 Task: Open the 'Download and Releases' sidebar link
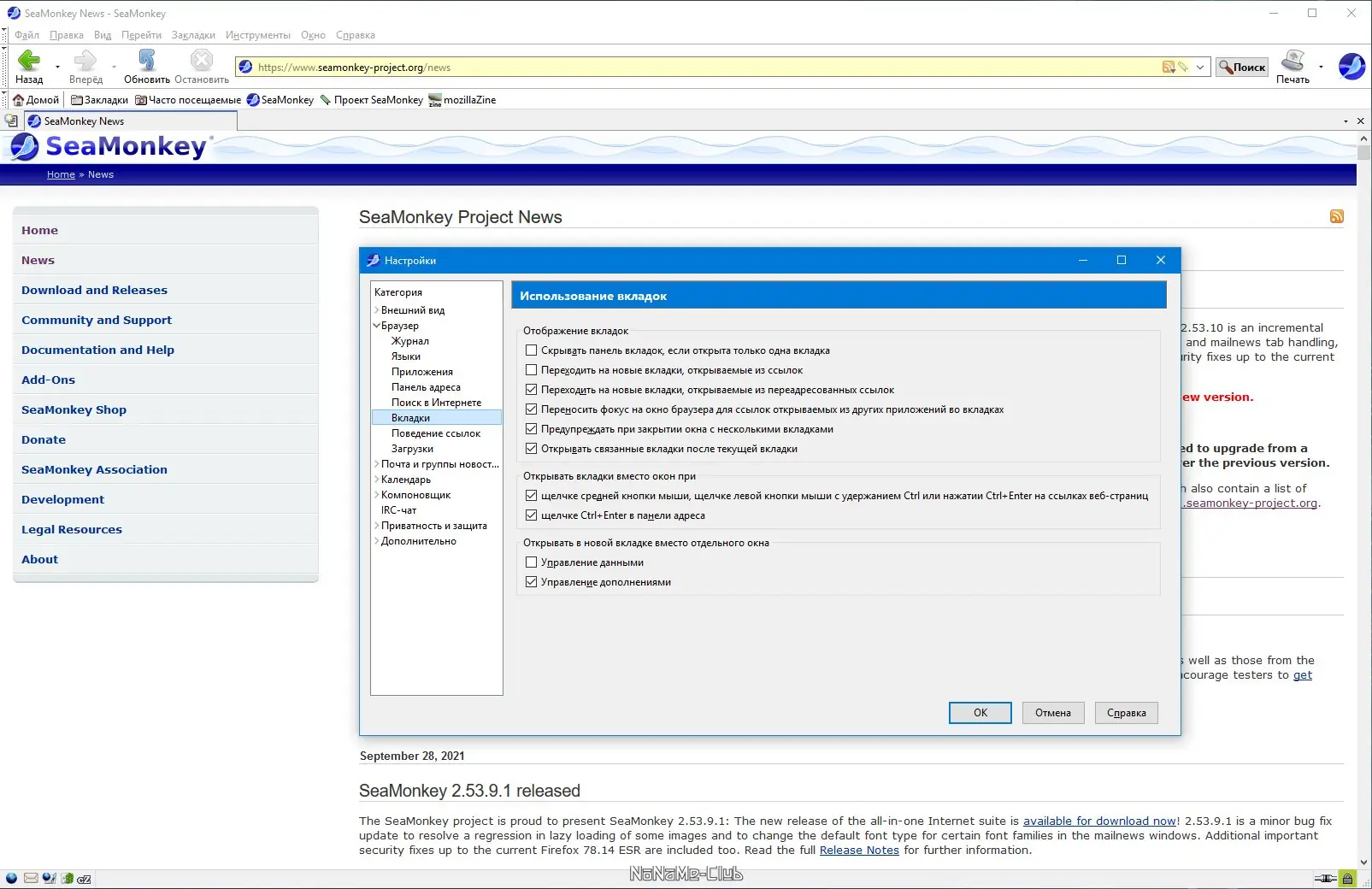94,290
